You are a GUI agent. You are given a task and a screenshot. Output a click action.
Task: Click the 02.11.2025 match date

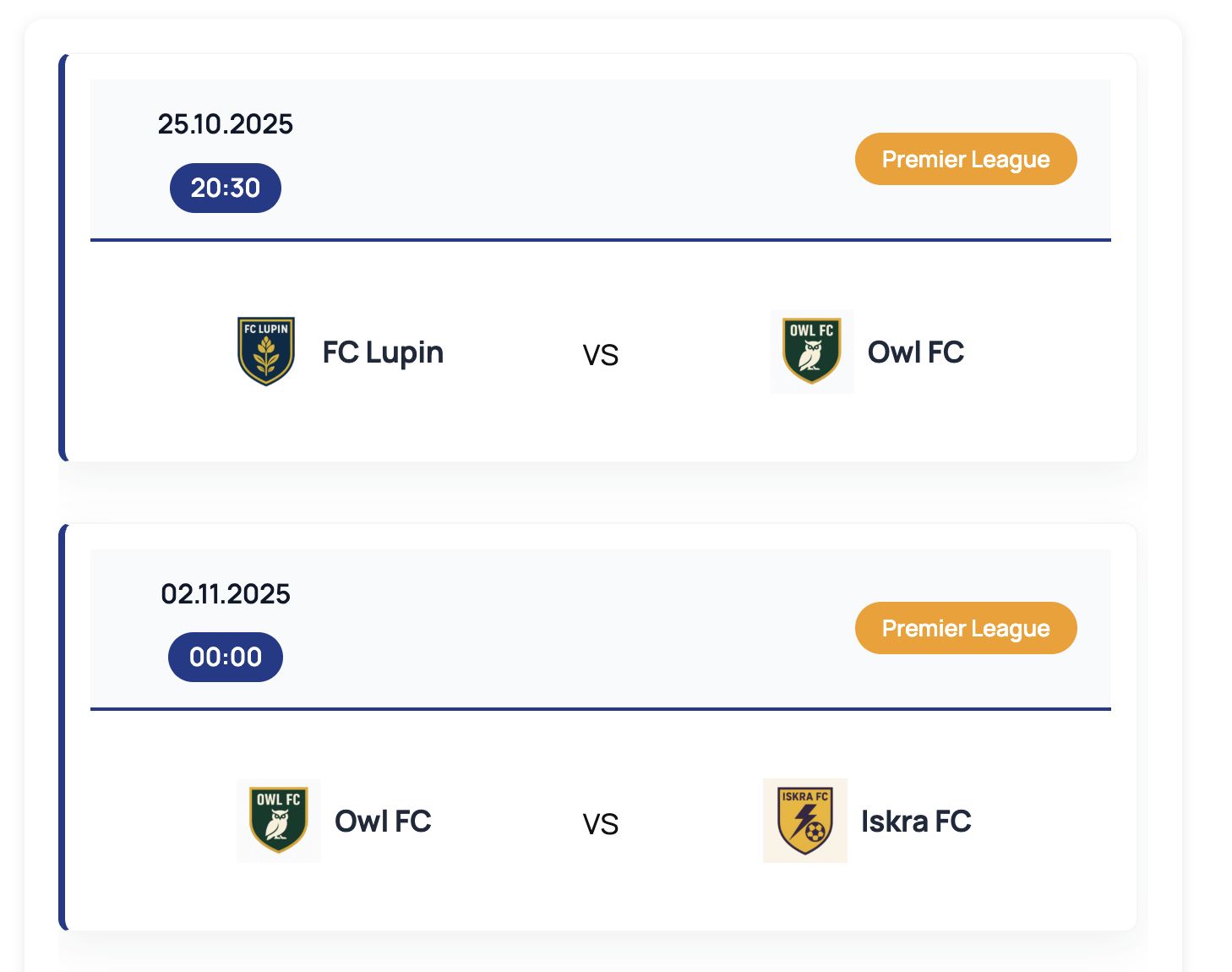coord(226,594)
